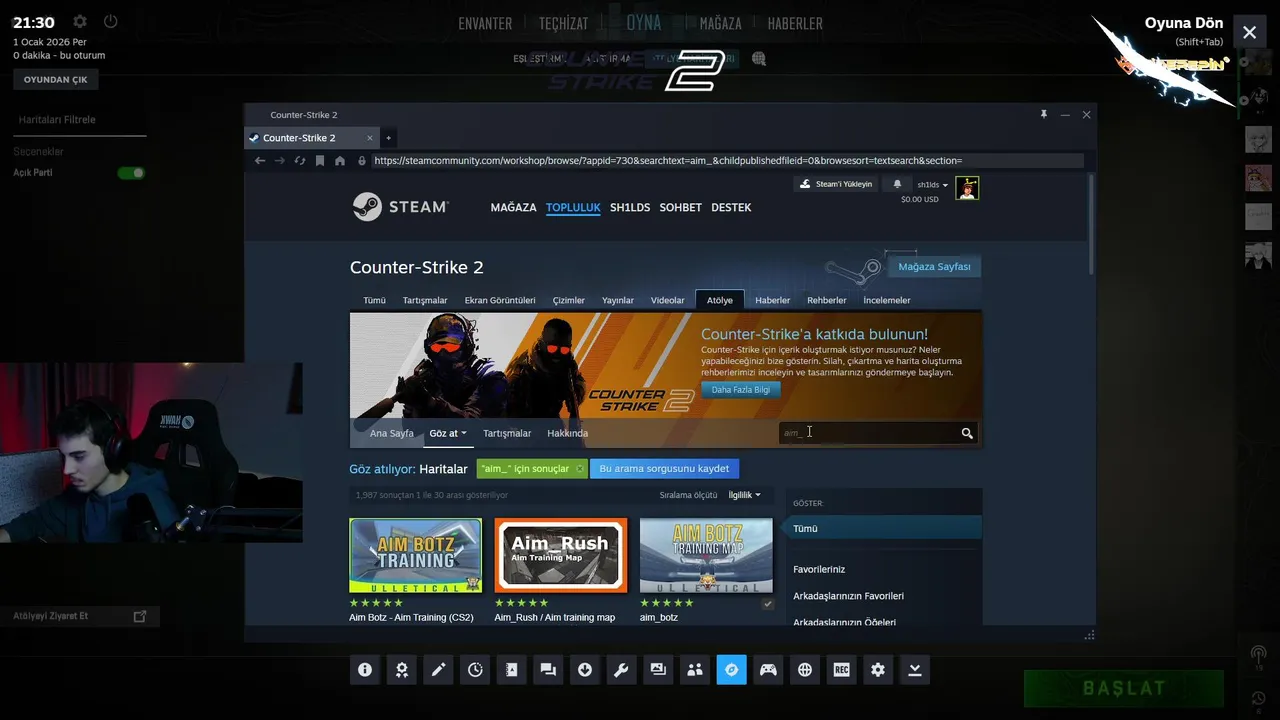The image size is (1280, 720).
Task: Click the Haritaları Filtrele field
Action: pos(82,120)
